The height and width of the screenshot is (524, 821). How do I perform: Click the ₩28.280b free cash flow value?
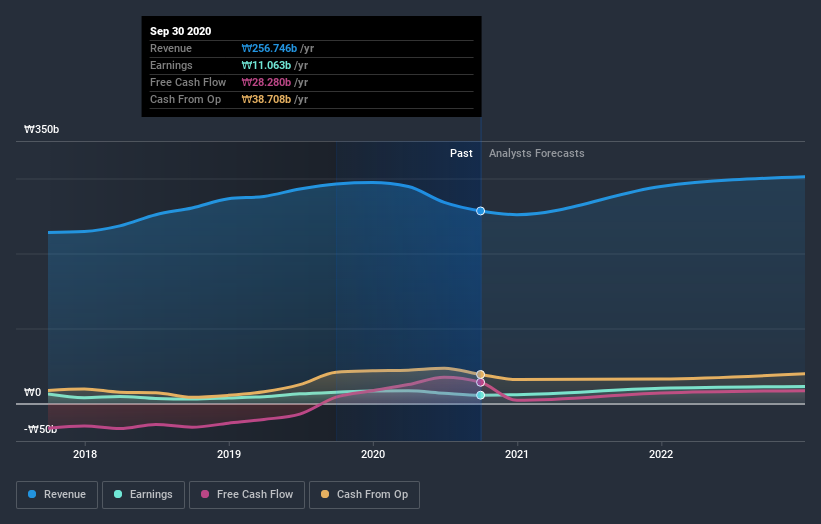point(266,82)
